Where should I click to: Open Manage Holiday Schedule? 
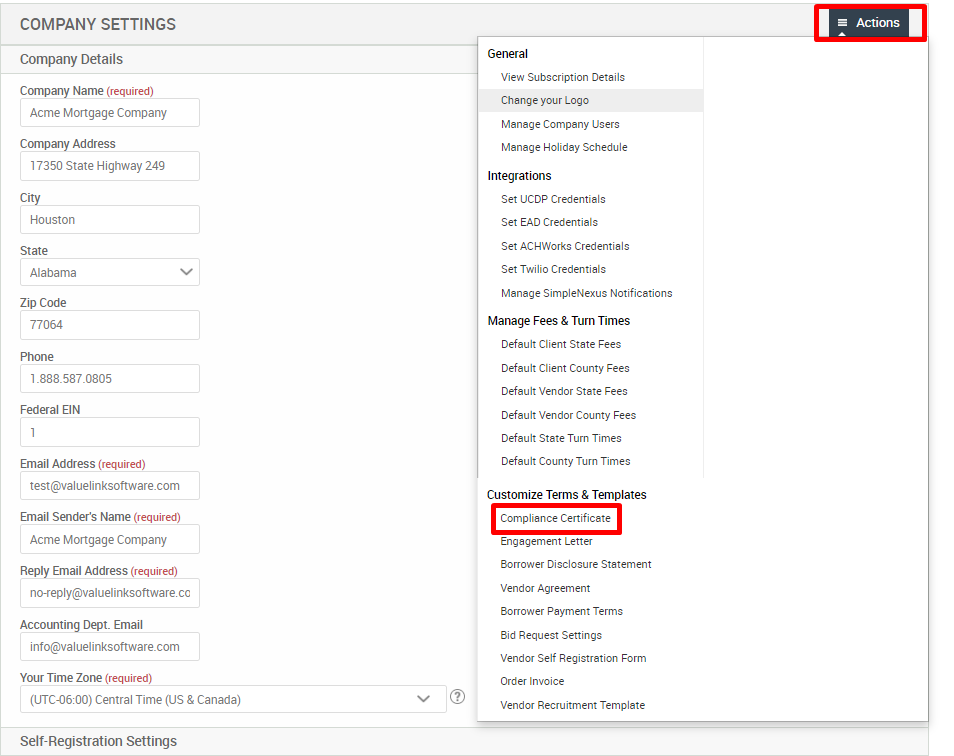pos(564,147)
